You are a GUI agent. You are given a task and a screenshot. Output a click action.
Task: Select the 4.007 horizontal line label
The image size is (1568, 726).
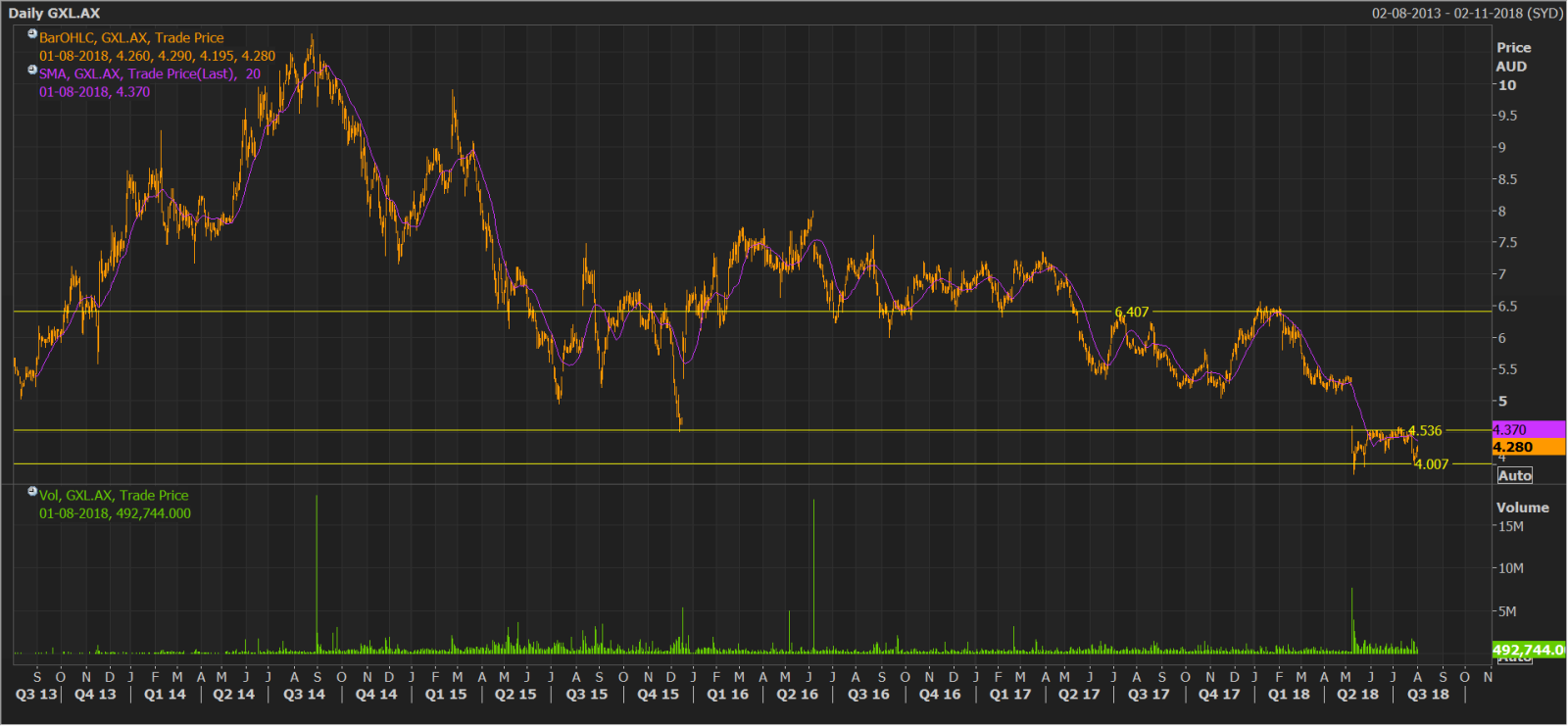[1431, 464]
